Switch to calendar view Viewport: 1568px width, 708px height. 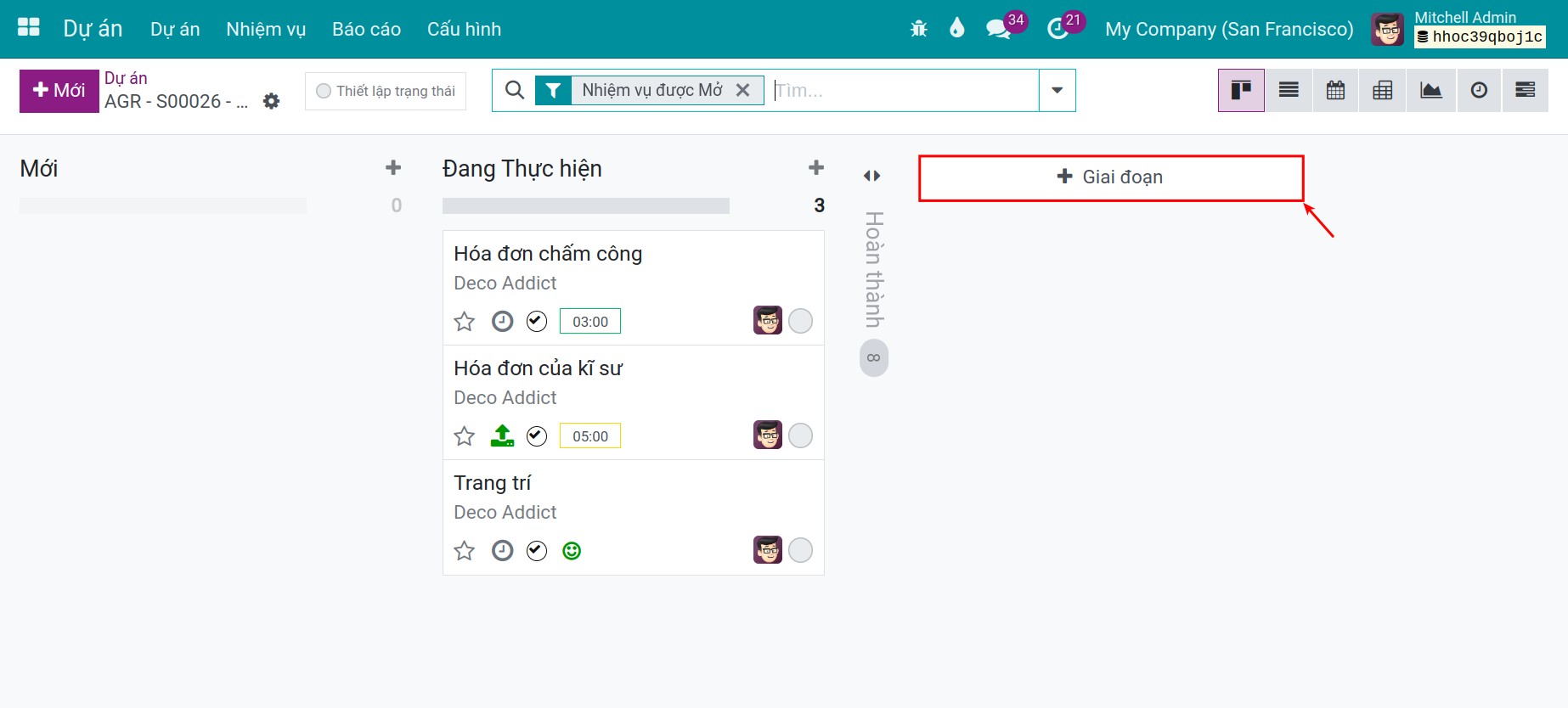[x=1335, y=90]
